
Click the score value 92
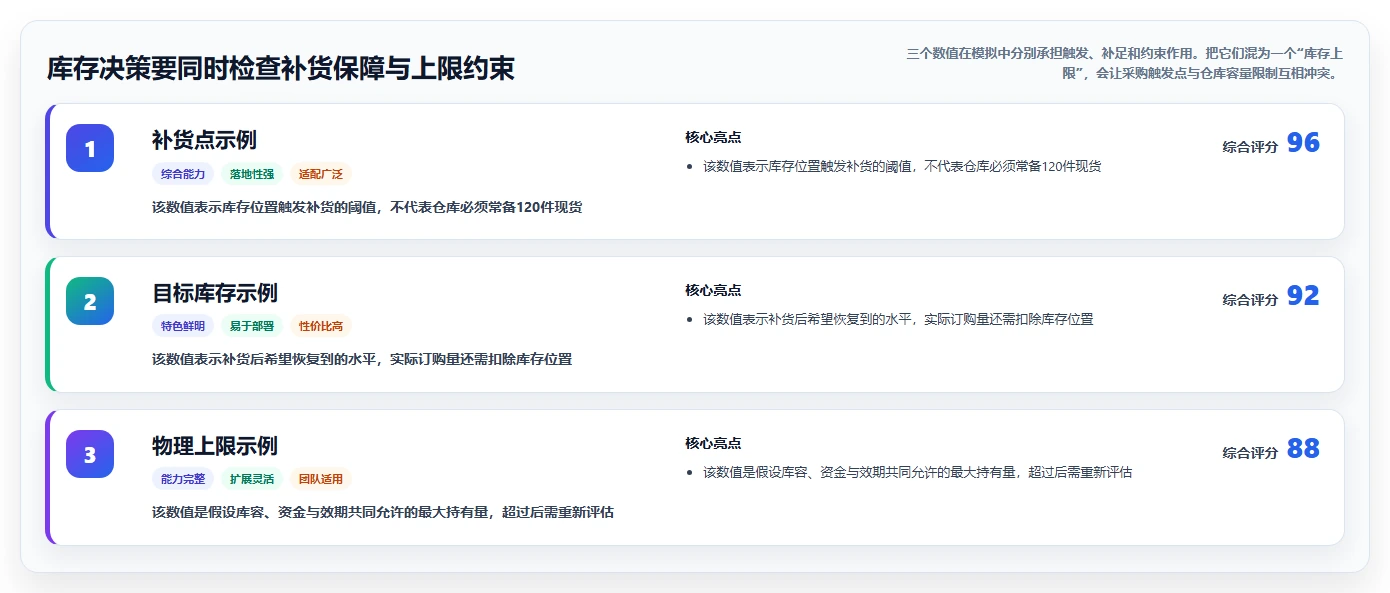[x=1303, y=296]
